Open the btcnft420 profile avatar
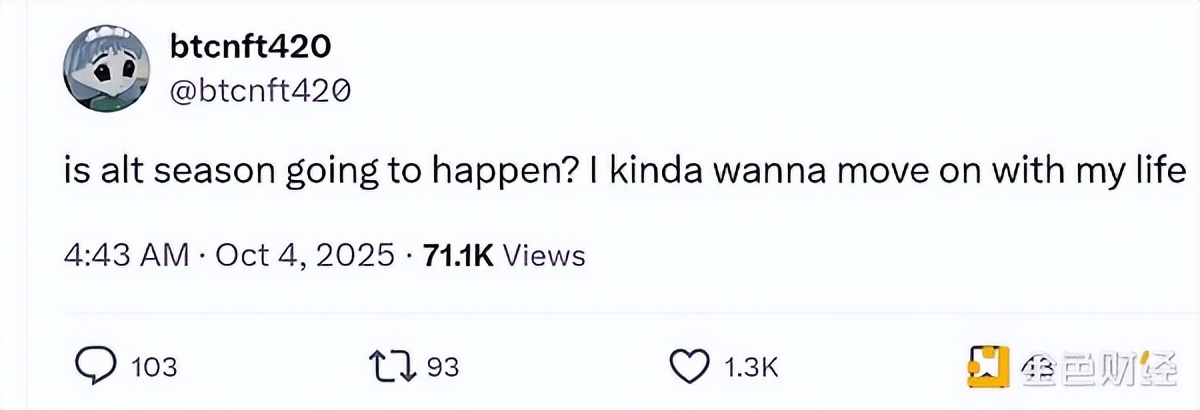This screenshot has width=1200, height=410. tap(106, 70)
